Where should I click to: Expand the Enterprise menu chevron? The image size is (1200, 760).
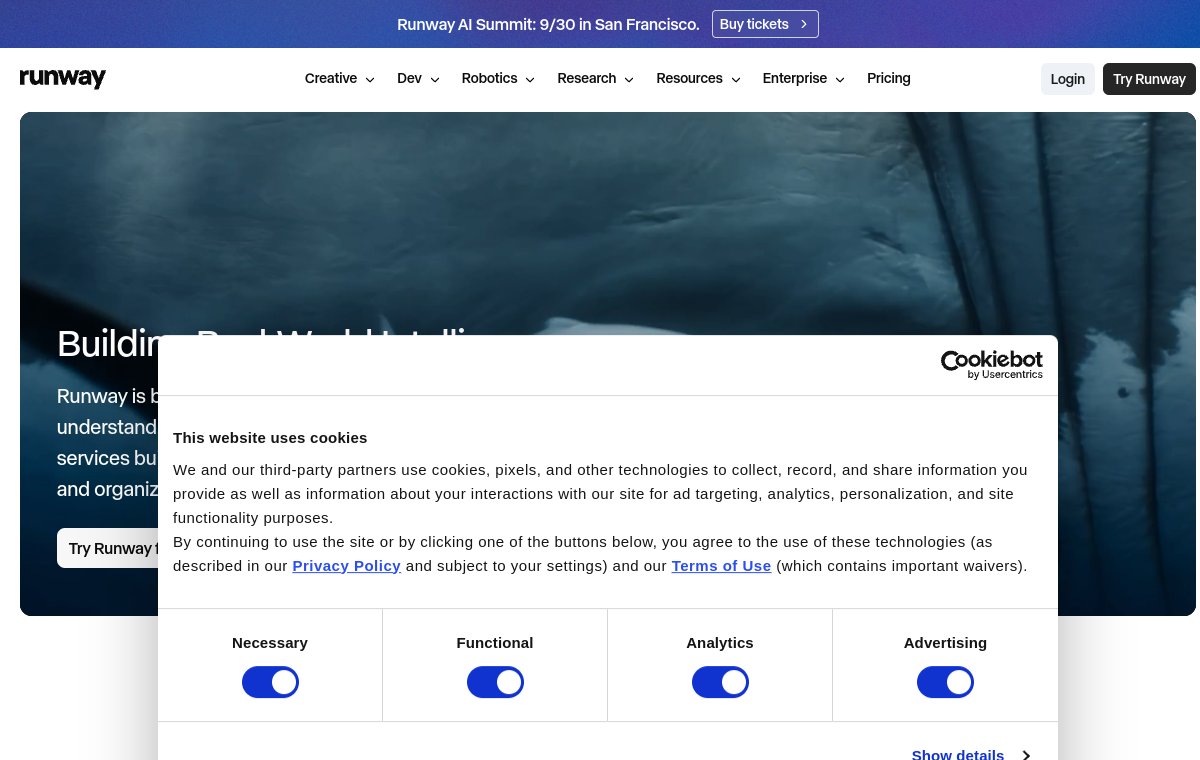[x=840, y=80]
